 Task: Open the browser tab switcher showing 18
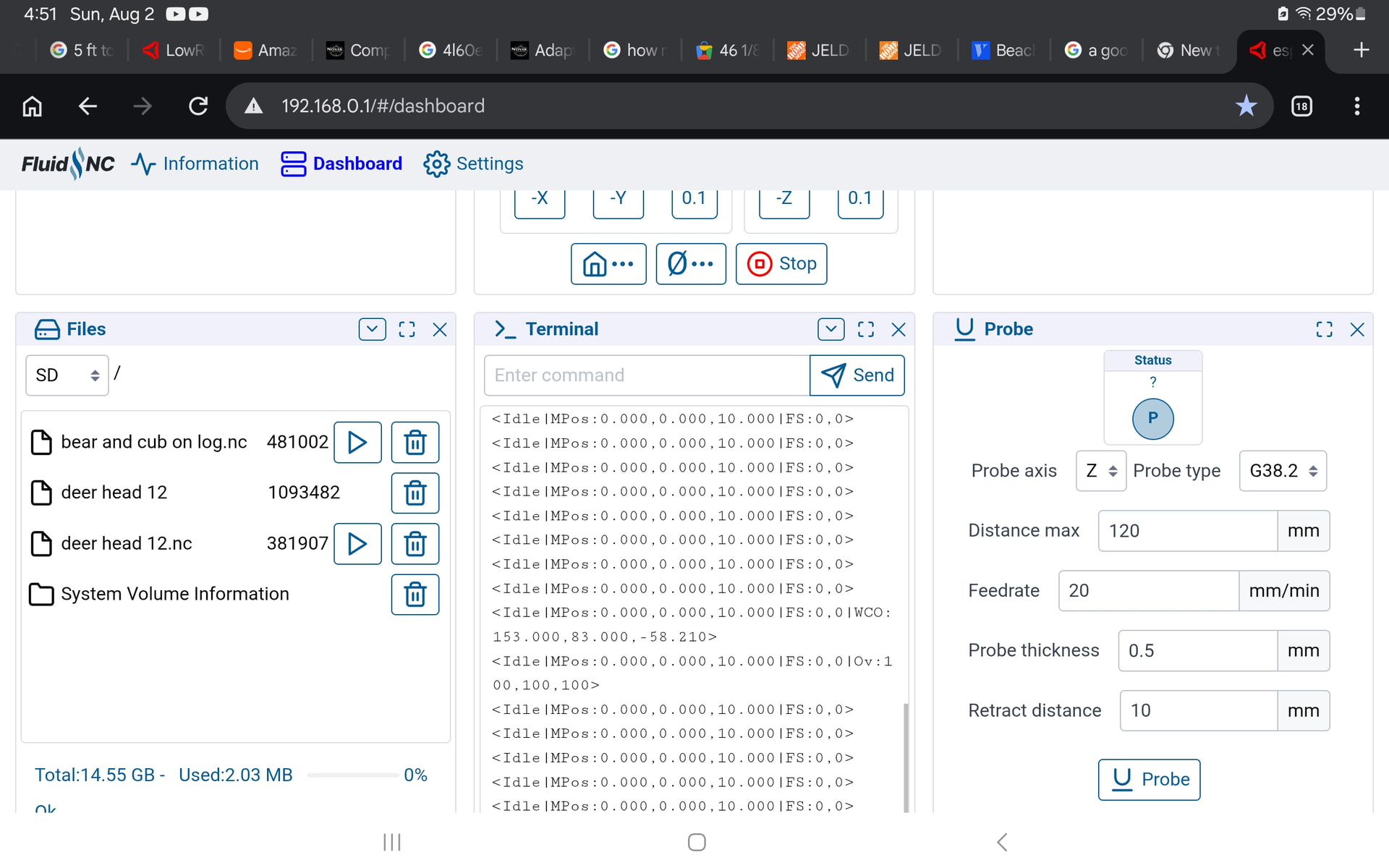click(x=1301, y=106)
